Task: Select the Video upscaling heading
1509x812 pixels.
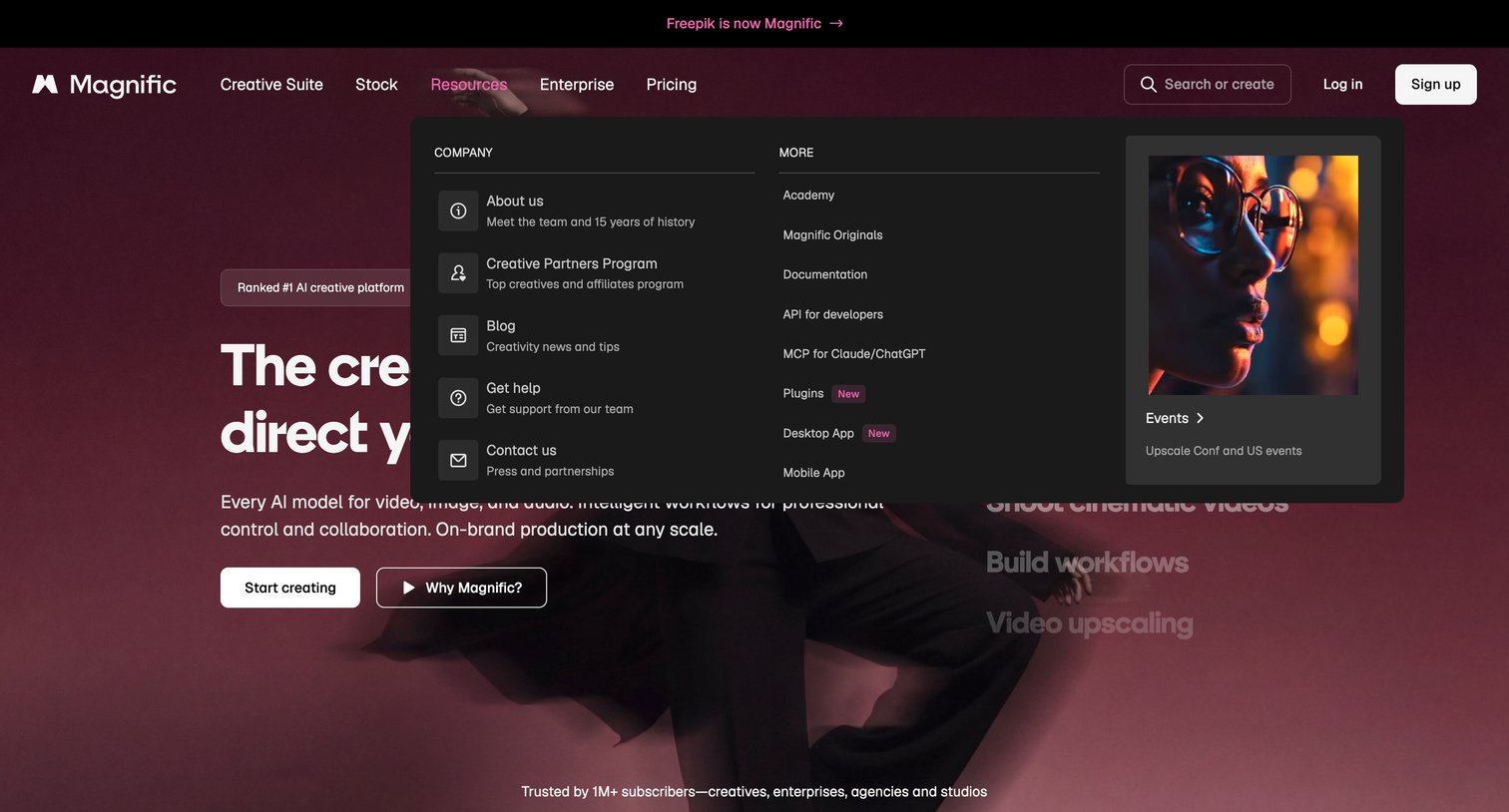Action: [x=1089, y=623]
